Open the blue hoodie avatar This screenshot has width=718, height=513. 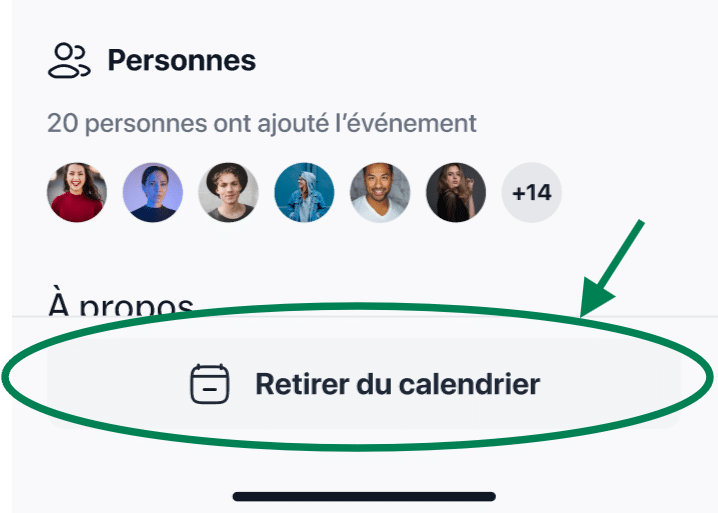[x=304, y=192]
